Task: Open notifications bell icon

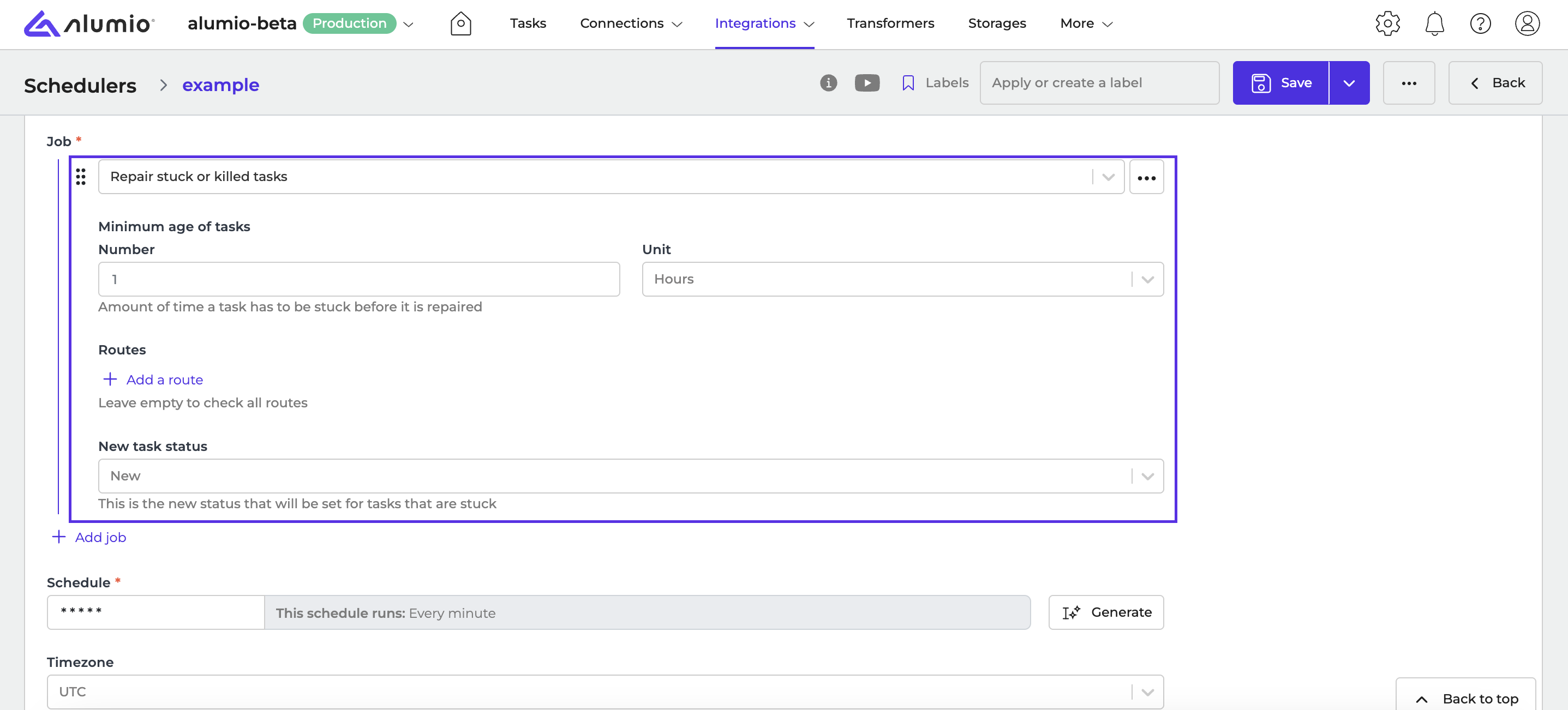Action: coord(1434,24)
